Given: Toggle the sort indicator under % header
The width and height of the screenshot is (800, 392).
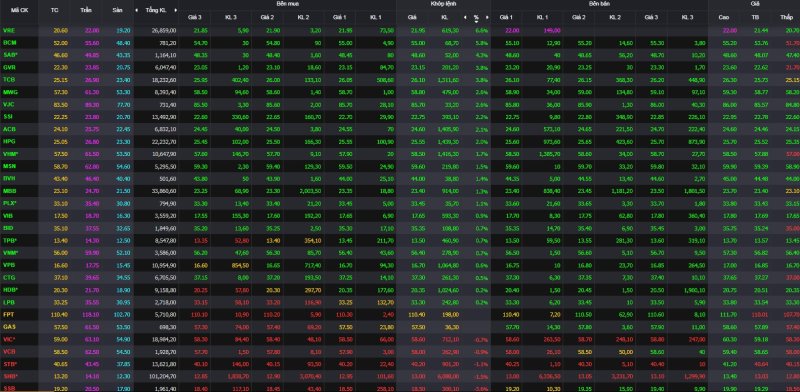Looking at the screenshot, I should 476,22.
